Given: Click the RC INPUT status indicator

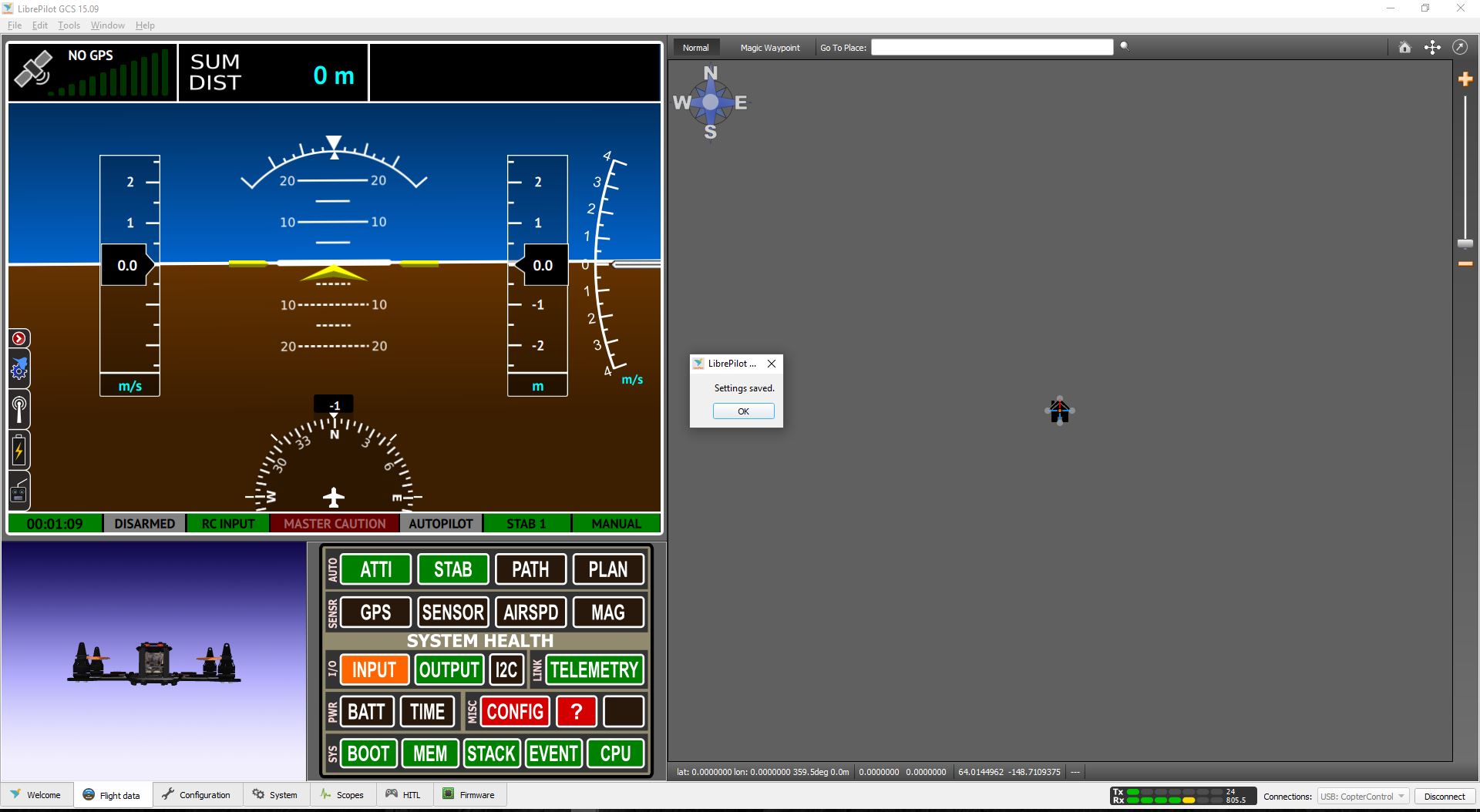Looking at the screenshot, I should (x=228, y=524).
